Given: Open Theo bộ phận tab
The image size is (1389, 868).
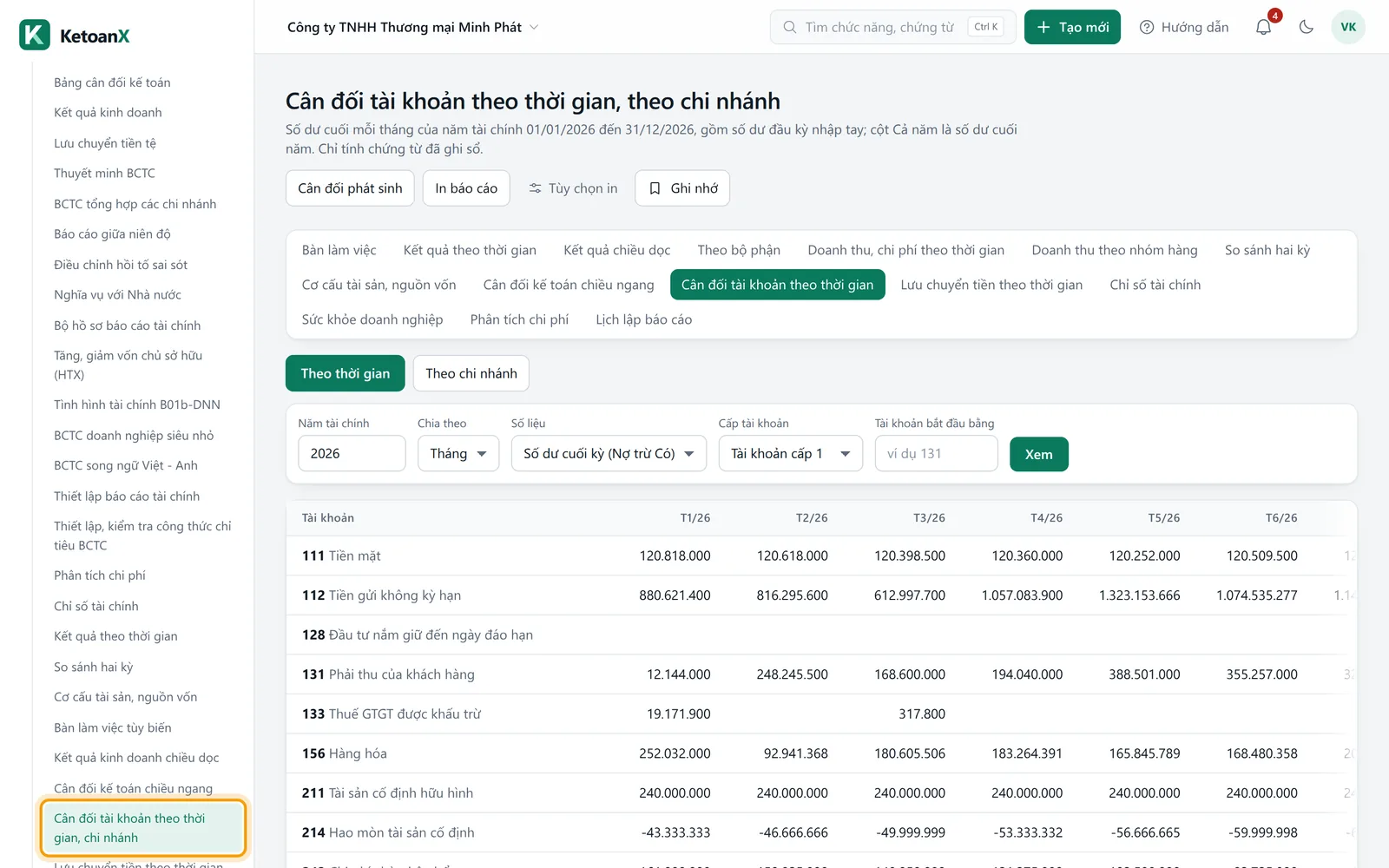Looking at the screenshot, I should coord(739,250).
